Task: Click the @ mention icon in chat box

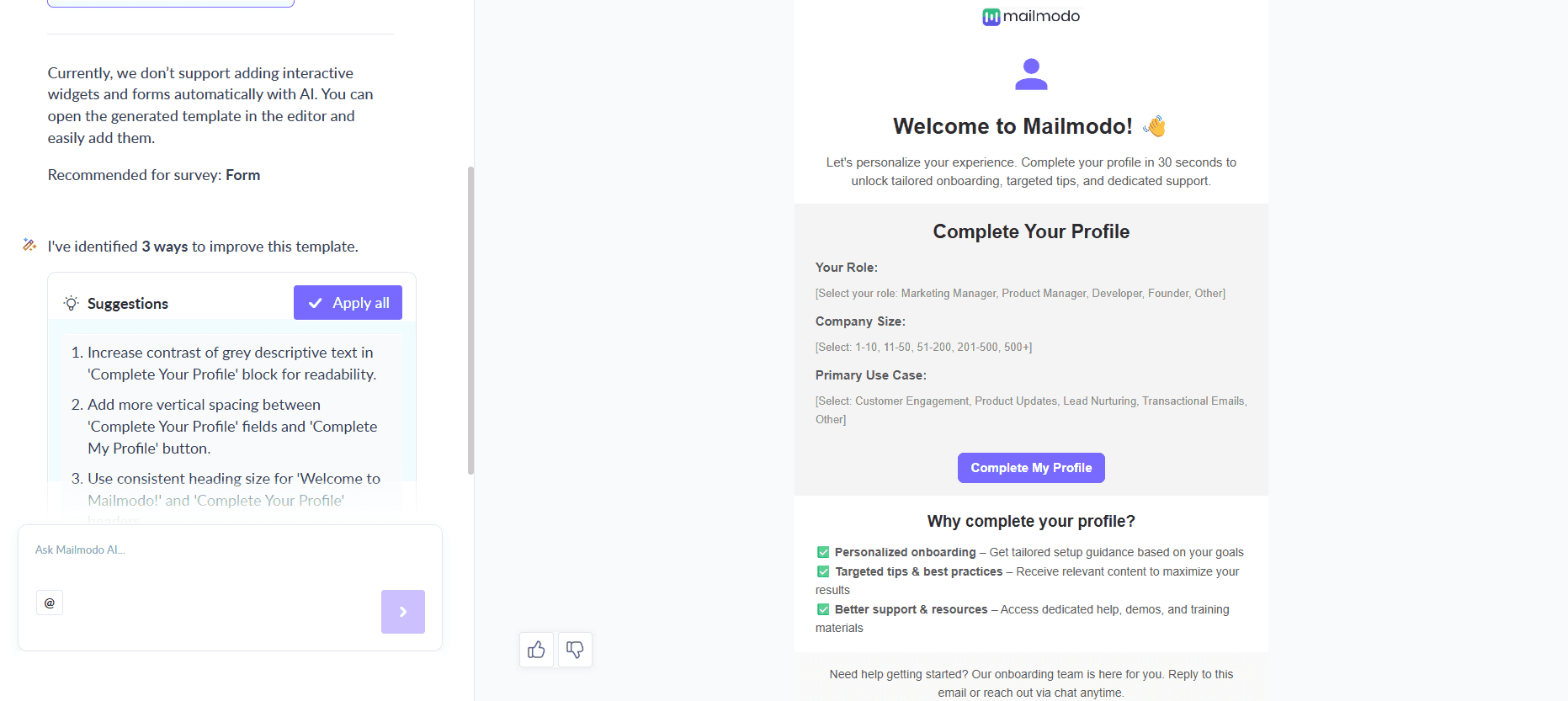Action: (x=50, y=603)
